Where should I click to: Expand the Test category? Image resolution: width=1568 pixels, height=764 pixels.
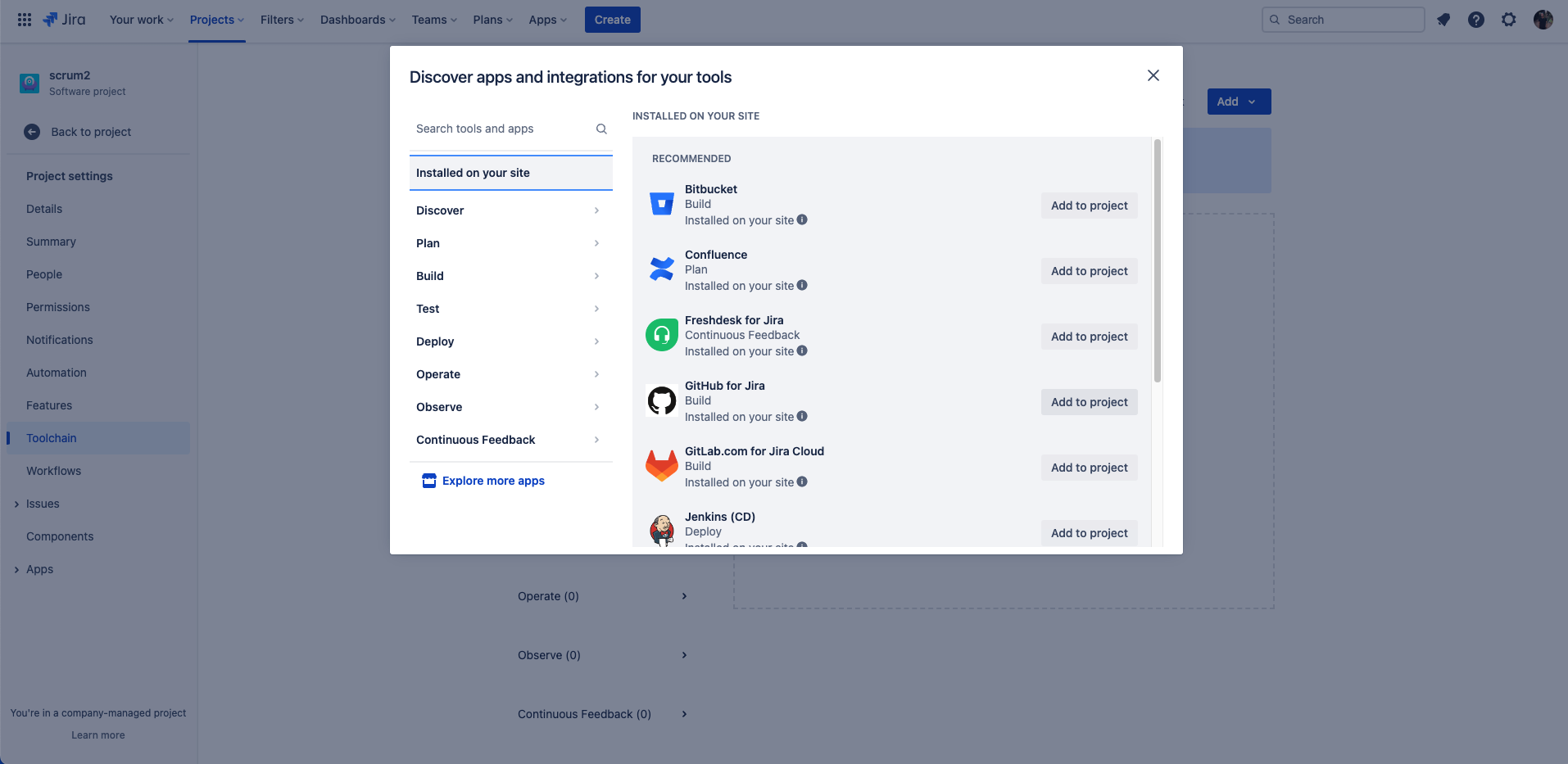(x=511, y=309)
